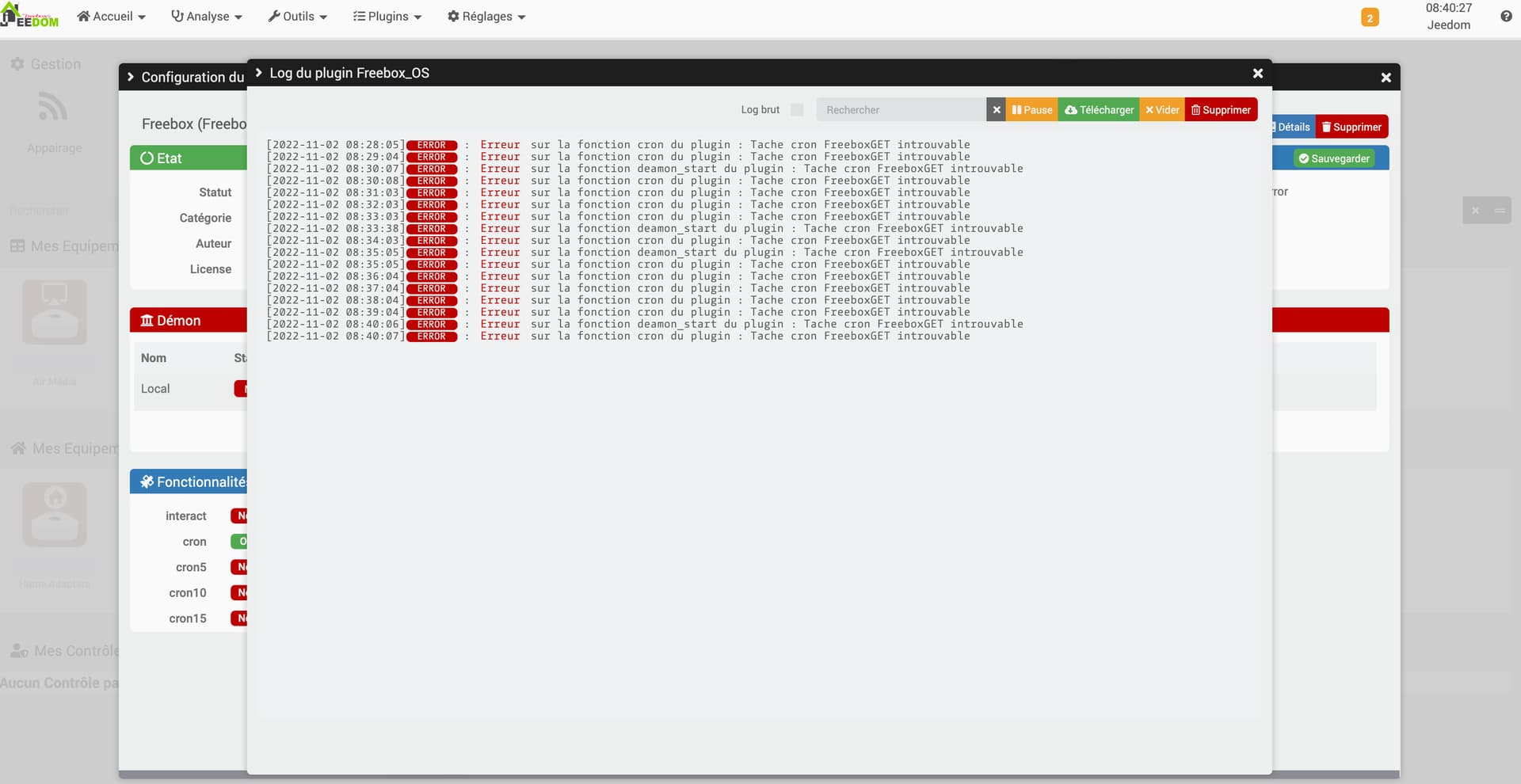The image size is (1521, 784).
Task: Click Supprimer in the plugin configuration window
Action: [1351, 127]
